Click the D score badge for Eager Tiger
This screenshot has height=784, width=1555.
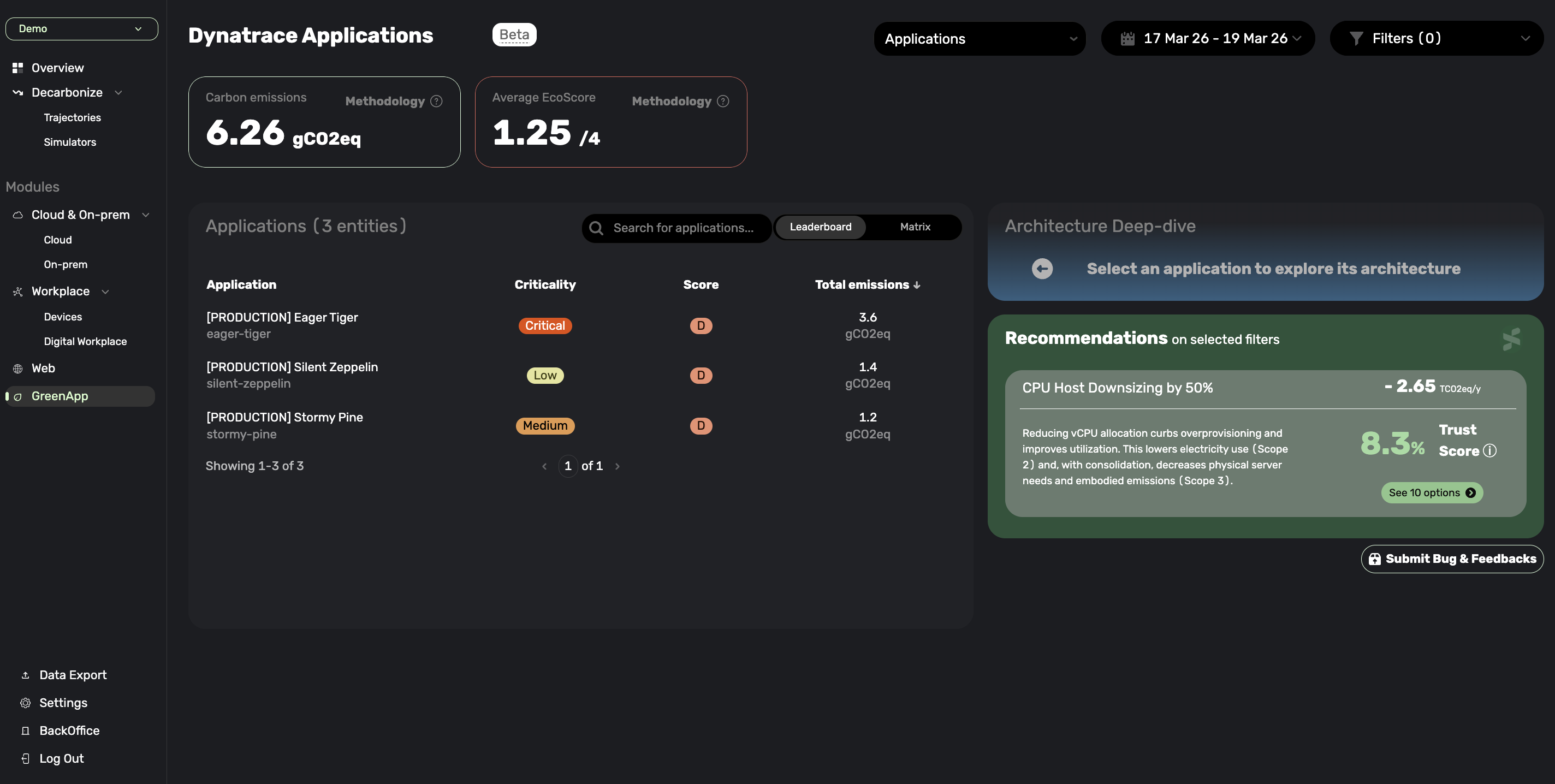click(x=701, y=326)
